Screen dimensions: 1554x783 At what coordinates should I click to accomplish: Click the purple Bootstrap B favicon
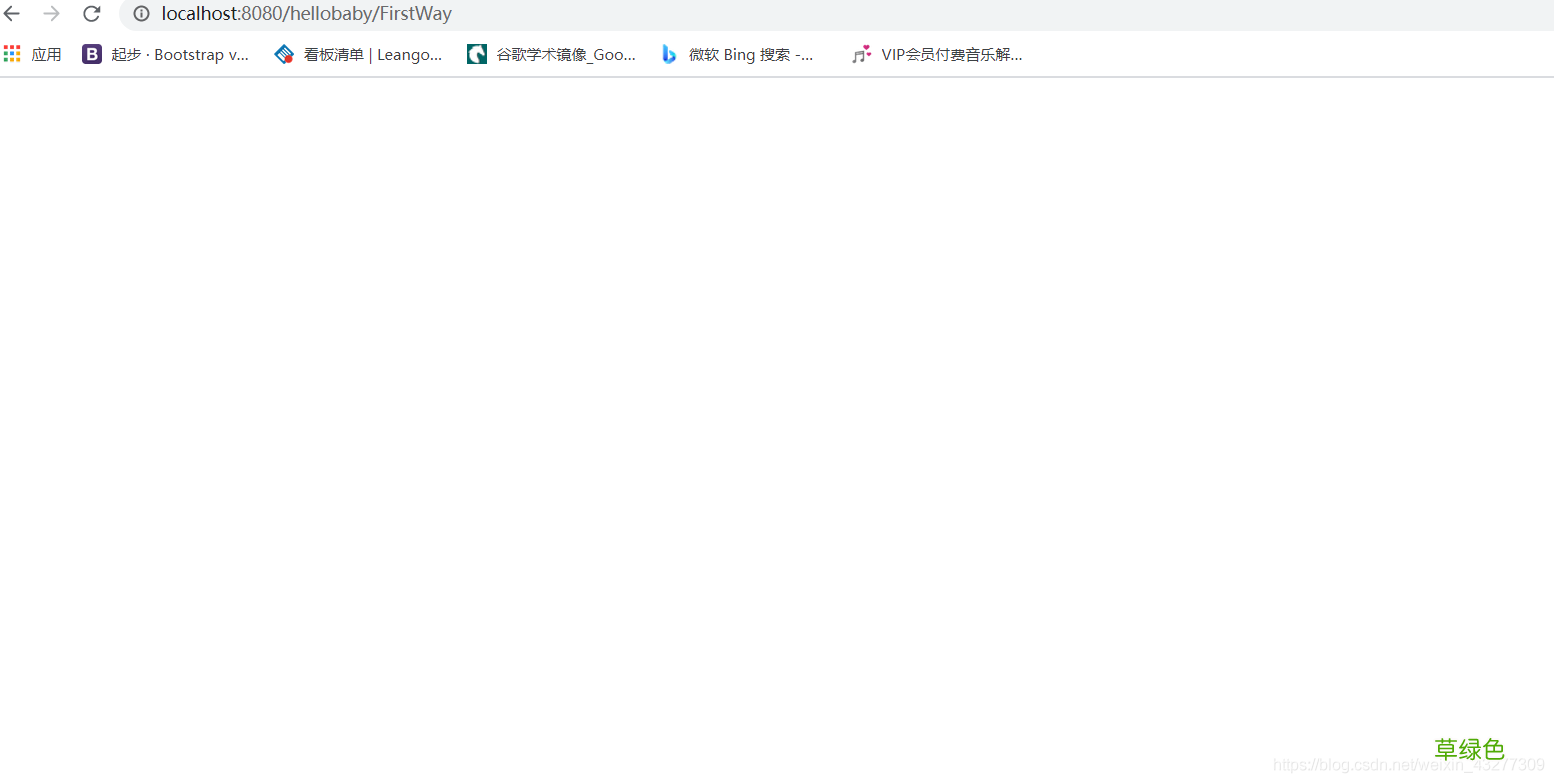[x=91, y=54]
